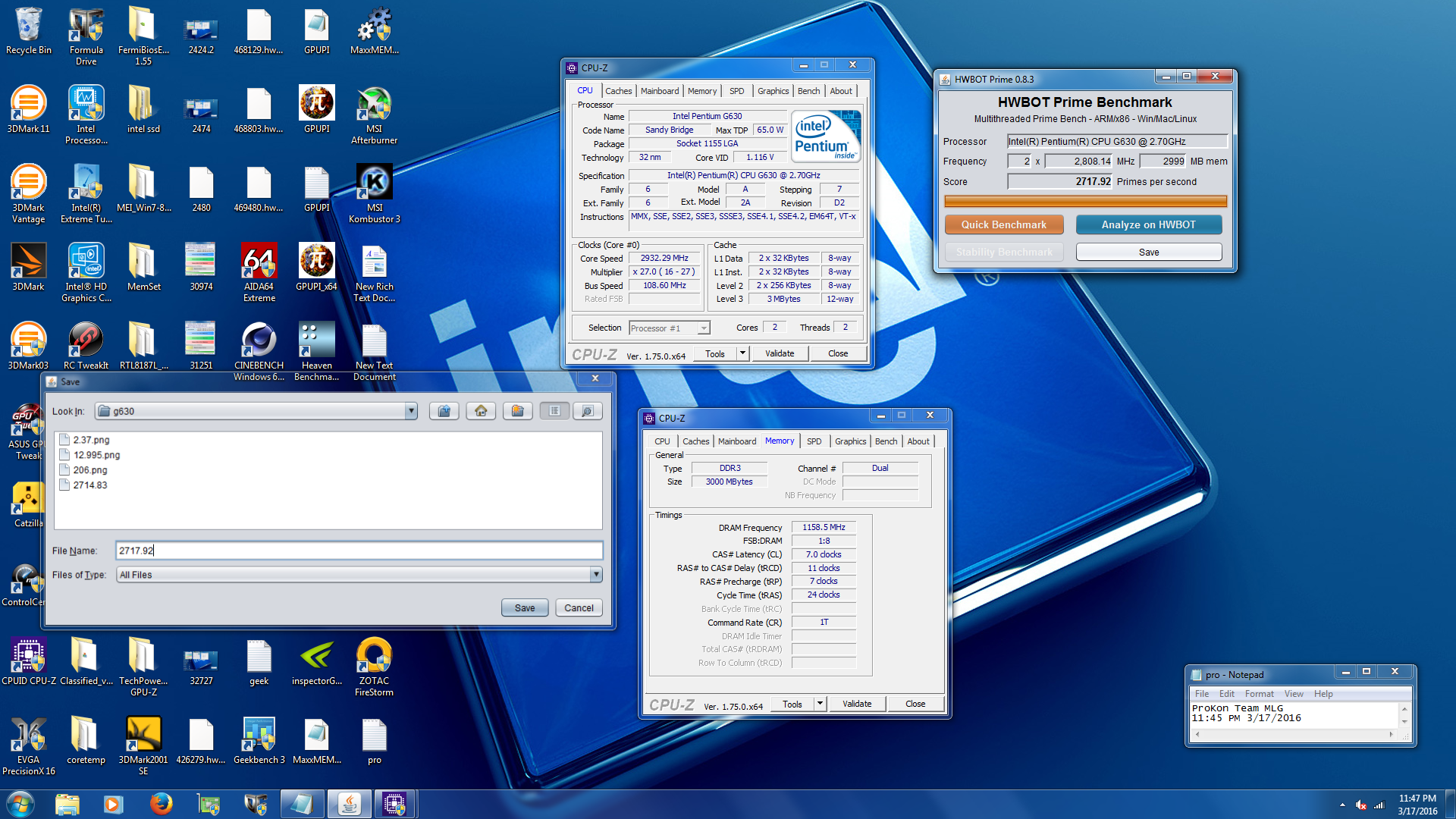Viewport: 1456px width, 819px height.
Task: Expand Files of Type dropdown
Action: click(596, 575)
